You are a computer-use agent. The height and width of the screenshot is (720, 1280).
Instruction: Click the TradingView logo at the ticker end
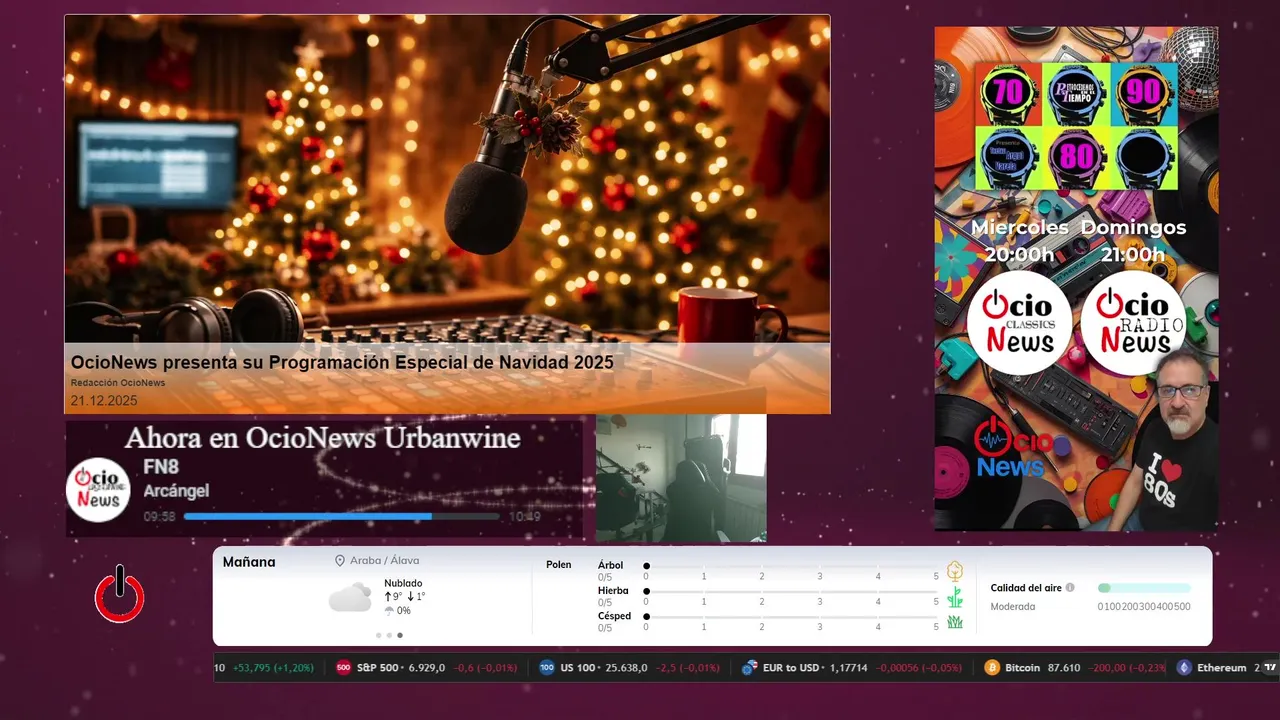coord(1270,668)
